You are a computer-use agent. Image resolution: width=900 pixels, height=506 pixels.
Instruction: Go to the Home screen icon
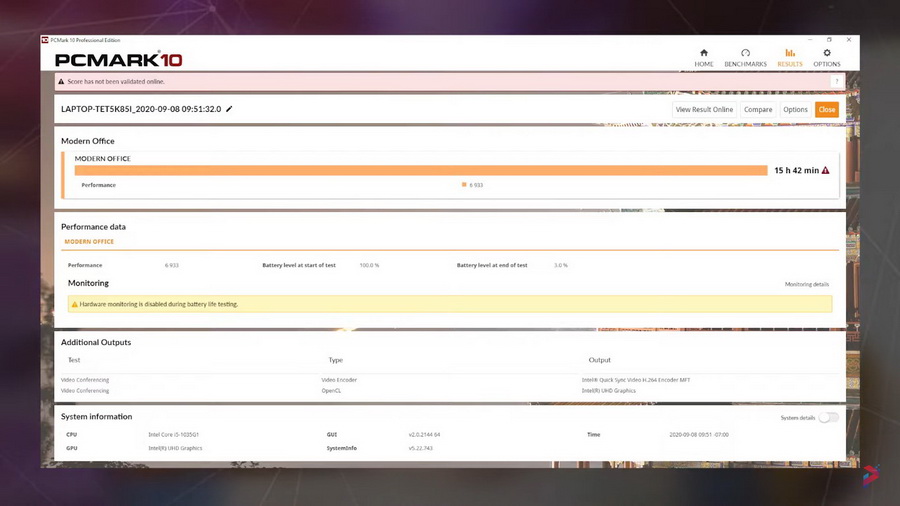pos(704,53)
